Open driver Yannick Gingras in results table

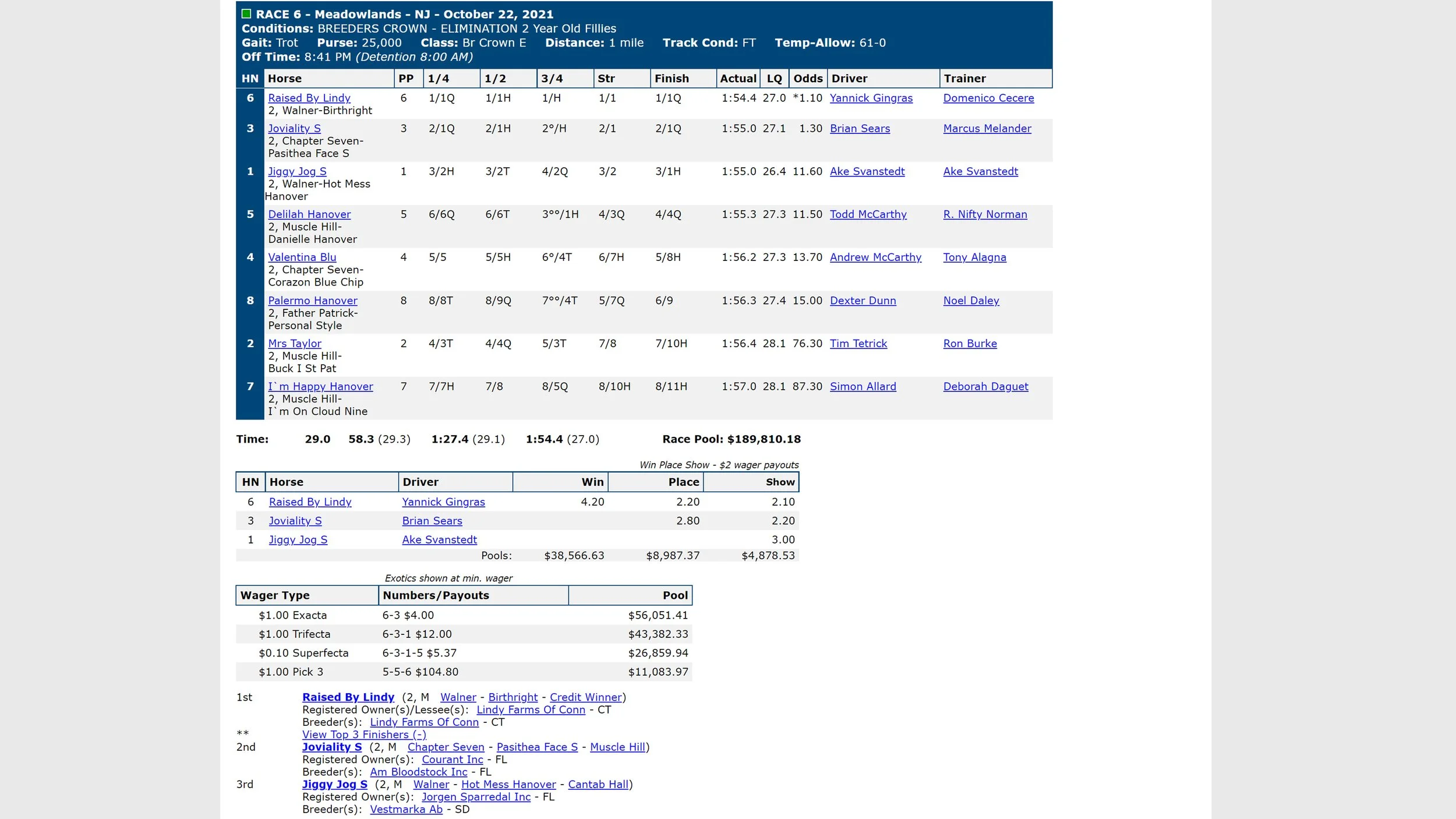[871, 98]
